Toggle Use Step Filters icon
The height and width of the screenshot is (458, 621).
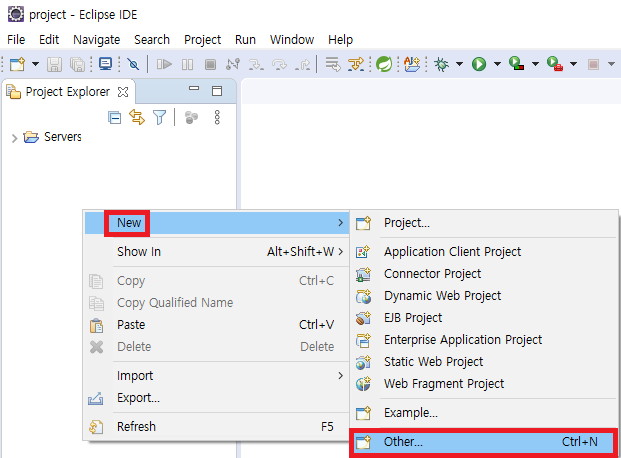[x=356, y=64]
